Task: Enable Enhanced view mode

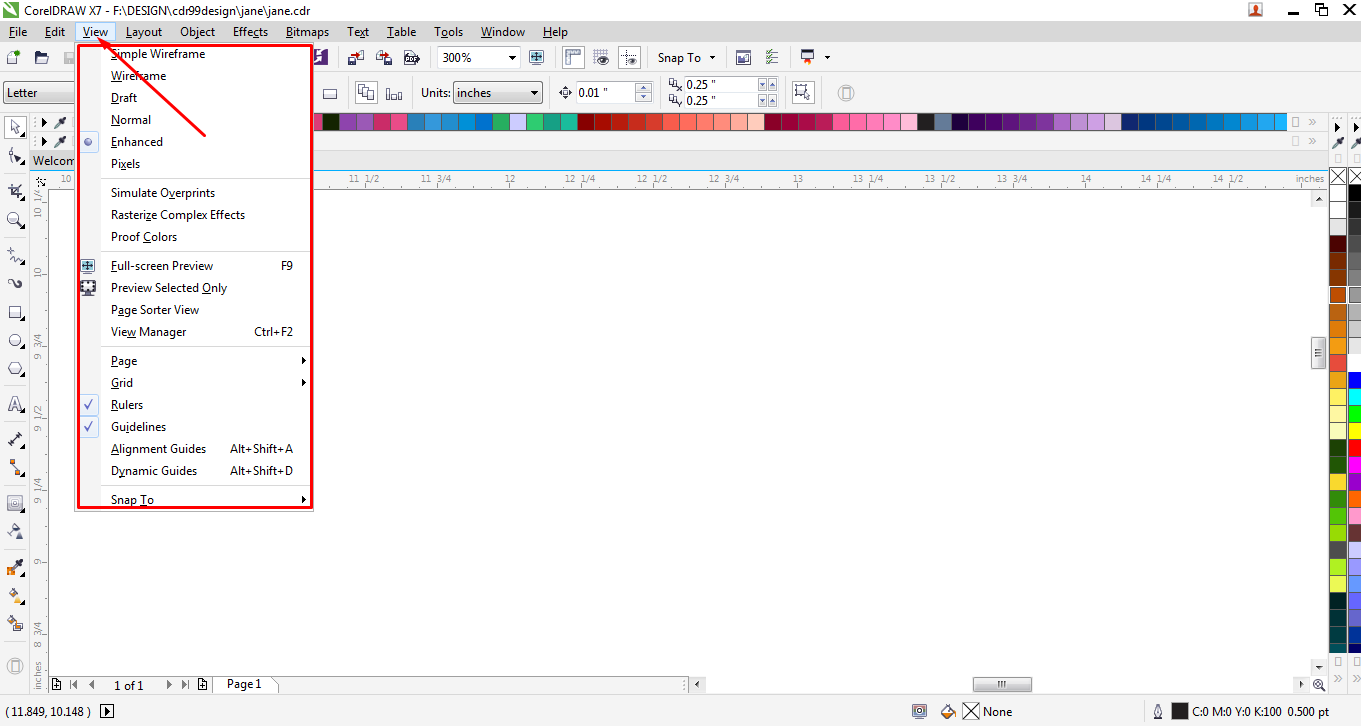Action: [x=136, y=141]
